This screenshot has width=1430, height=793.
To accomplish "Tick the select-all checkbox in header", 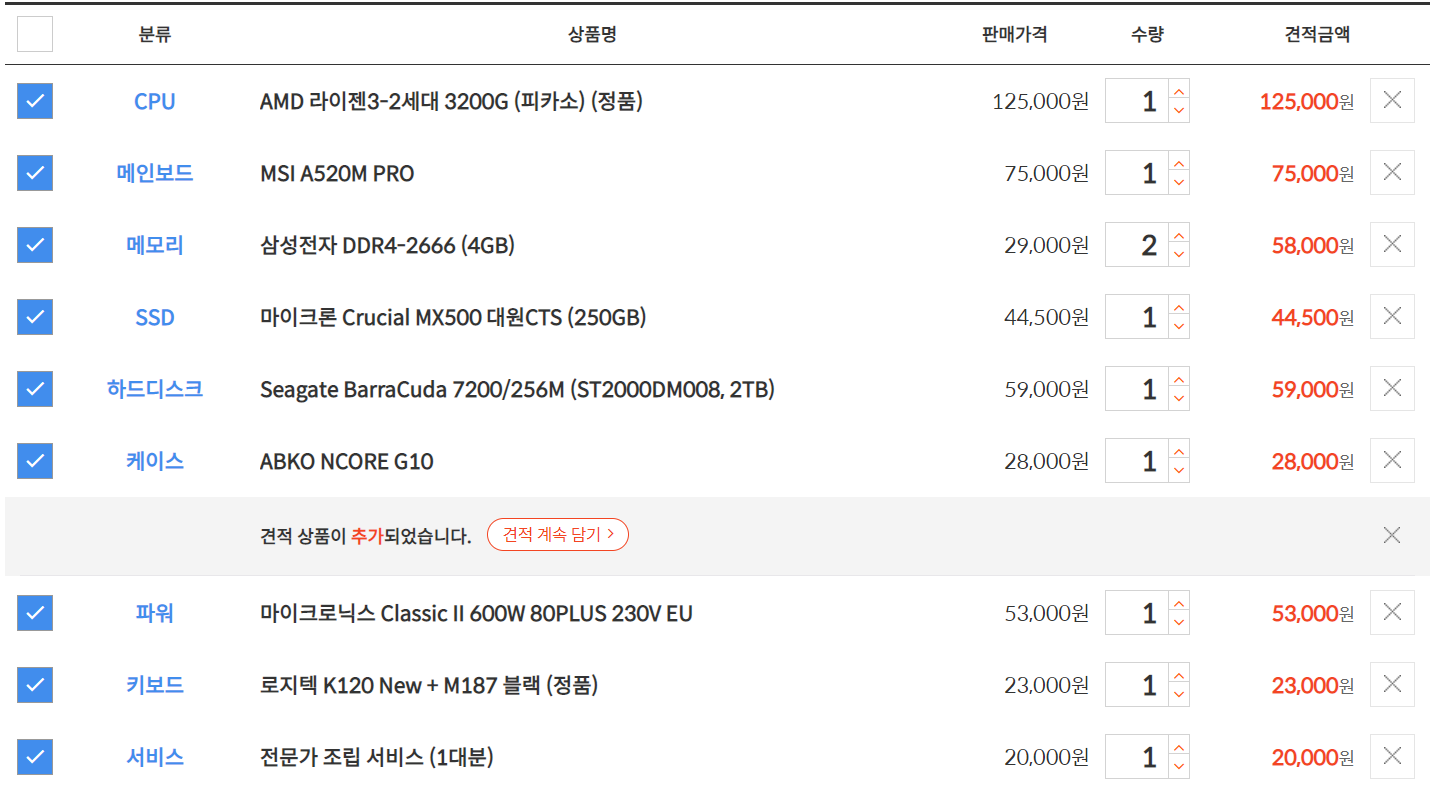I will [x=35, y=34].
